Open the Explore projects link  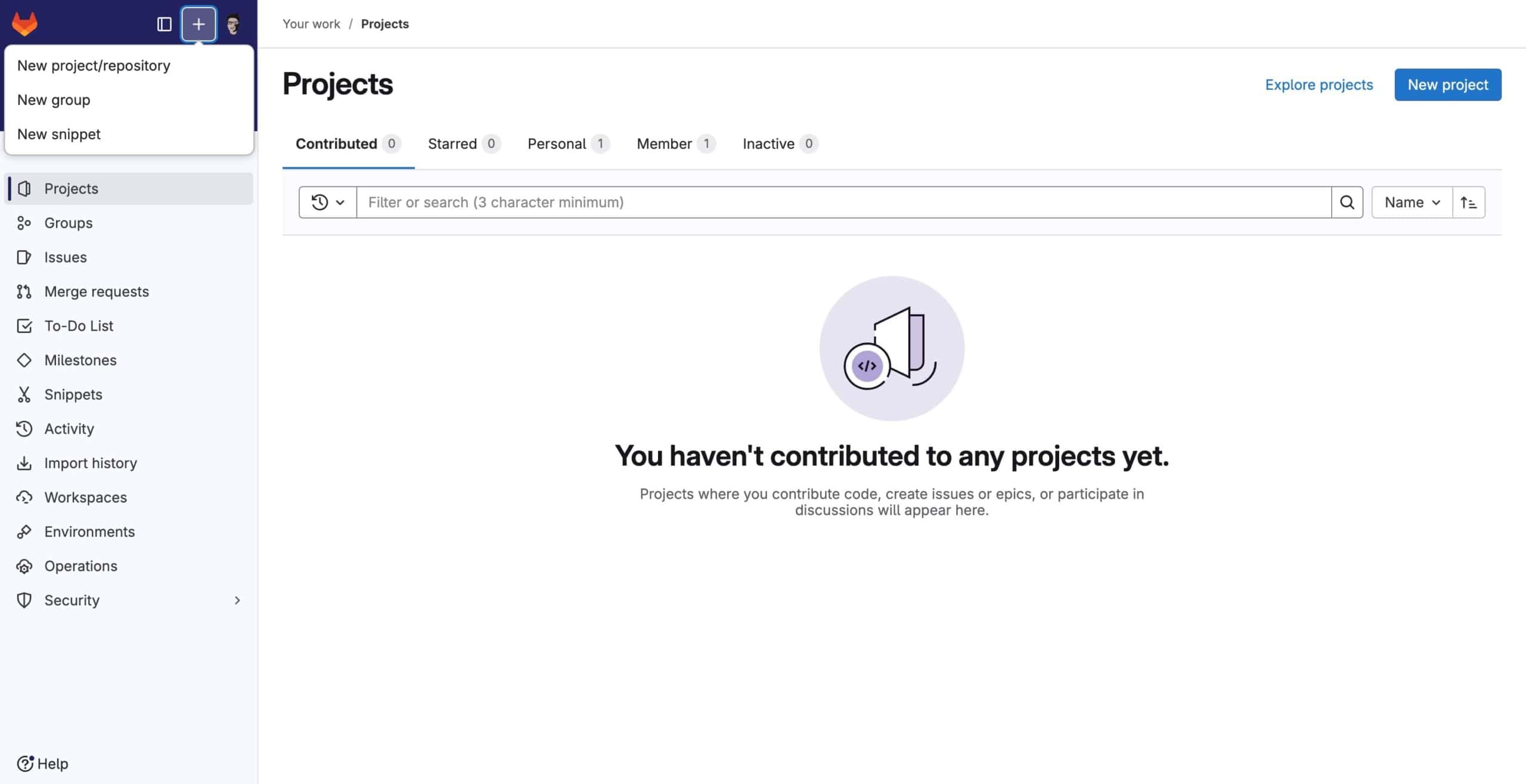coord(1319,85)
